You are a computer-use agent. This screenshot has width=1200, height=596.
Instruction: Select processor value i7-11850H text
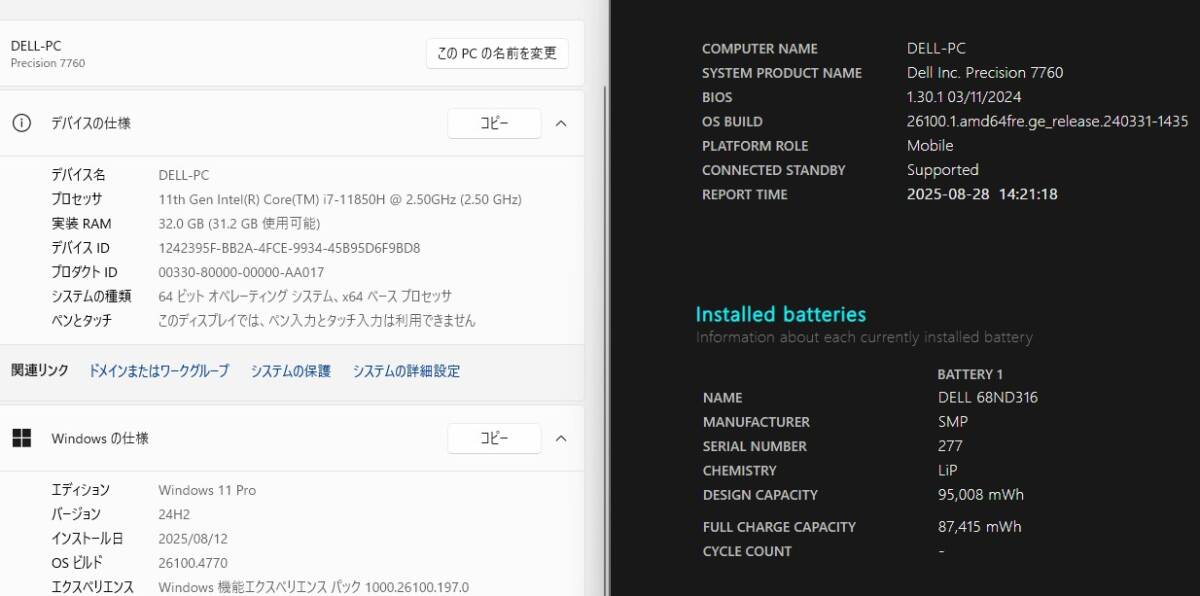(340, 199)
